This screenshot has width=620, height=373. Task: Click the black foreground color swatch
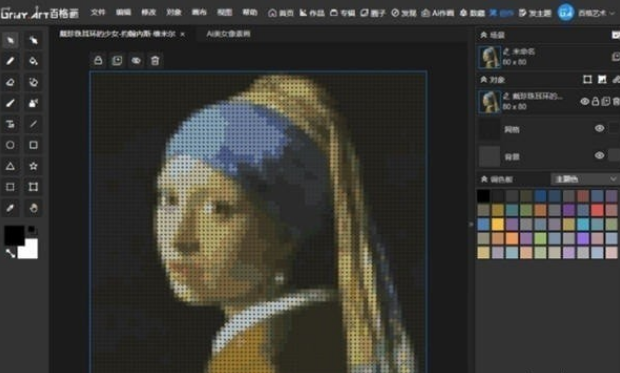tap(14, 235)
